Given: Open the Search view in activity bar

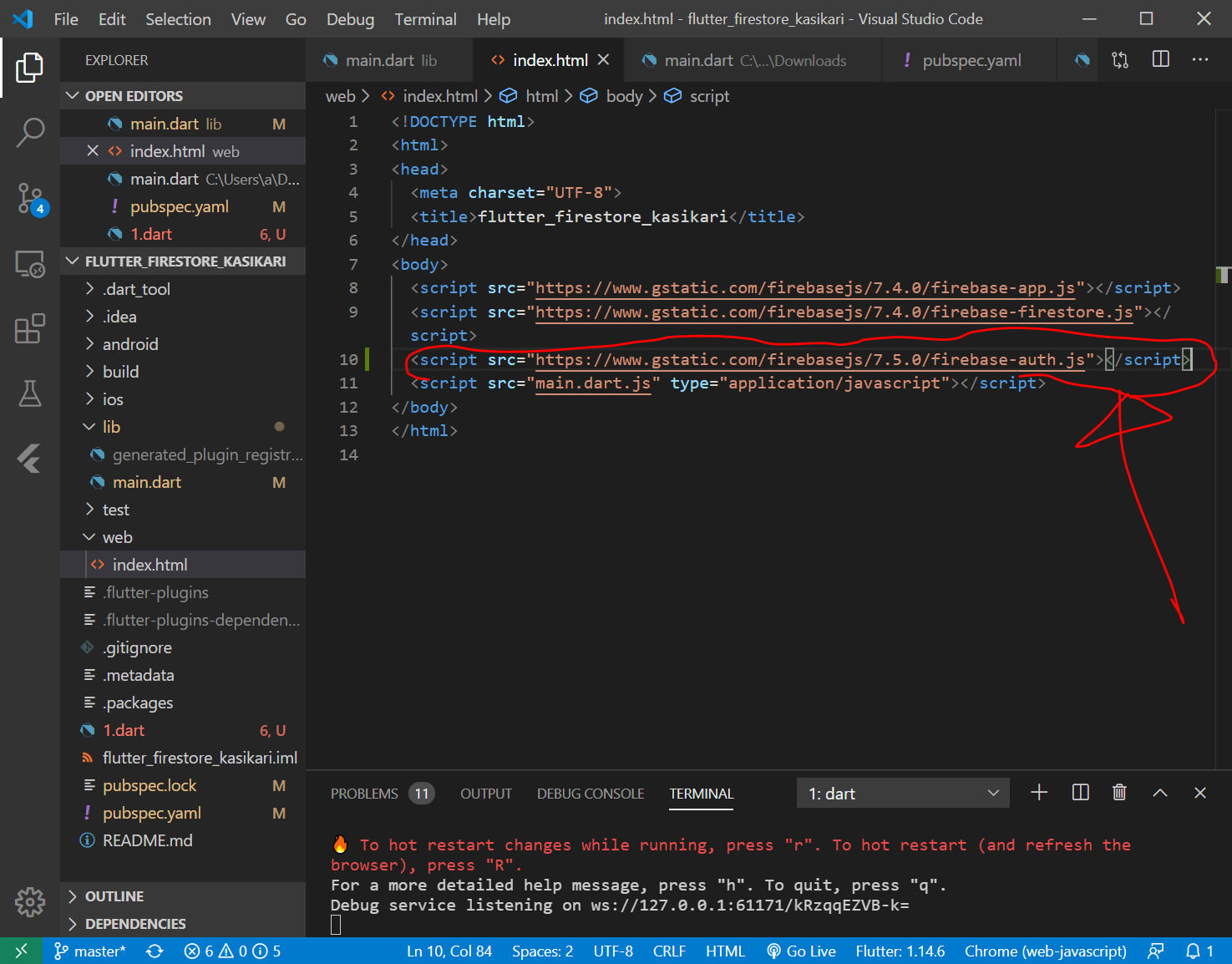Looking at the screenshot, I should point(30,132).
